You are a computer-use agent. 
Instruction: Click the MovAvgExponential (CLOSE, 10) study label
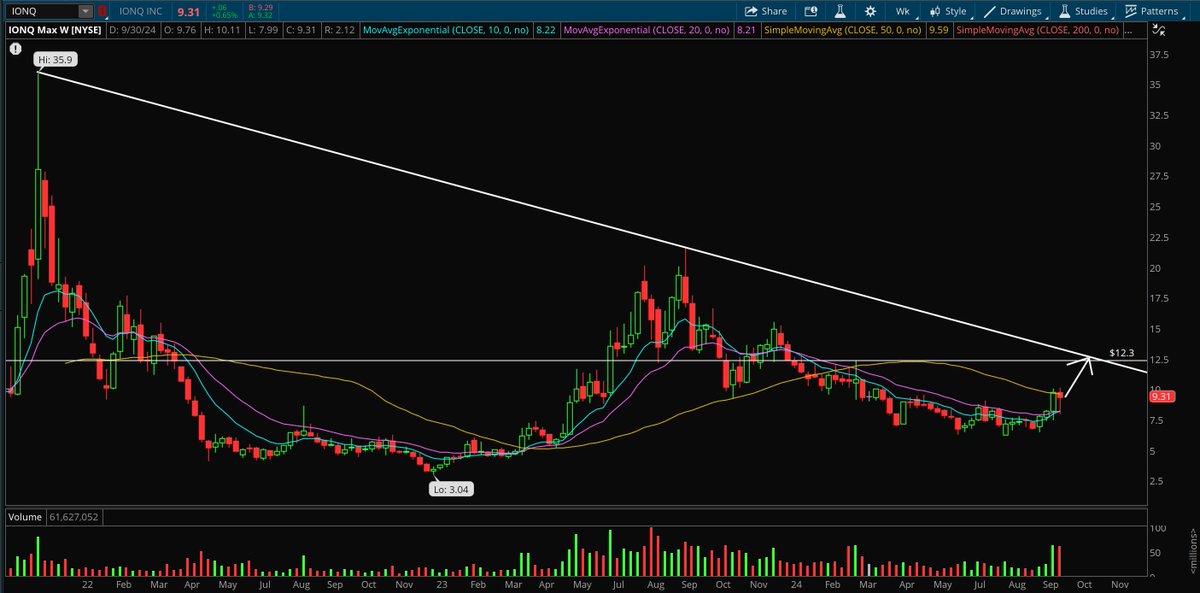click(x=448, y=31)
